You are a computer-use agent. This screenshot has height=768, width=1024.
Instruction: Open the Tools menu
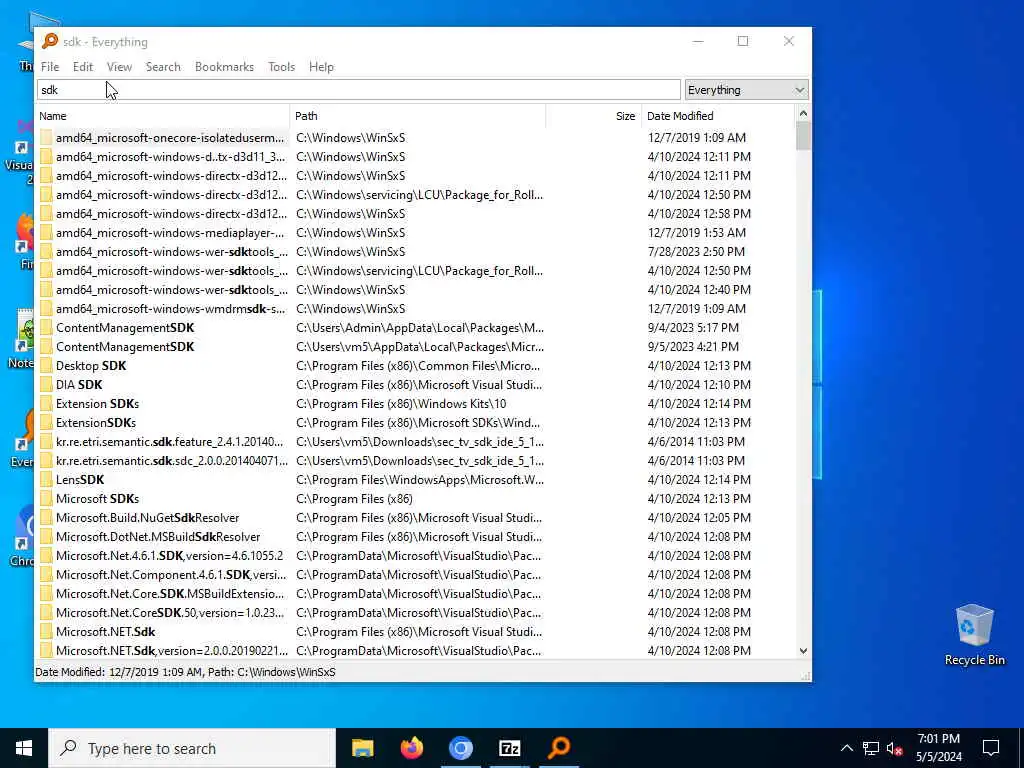tap(281, 67)
